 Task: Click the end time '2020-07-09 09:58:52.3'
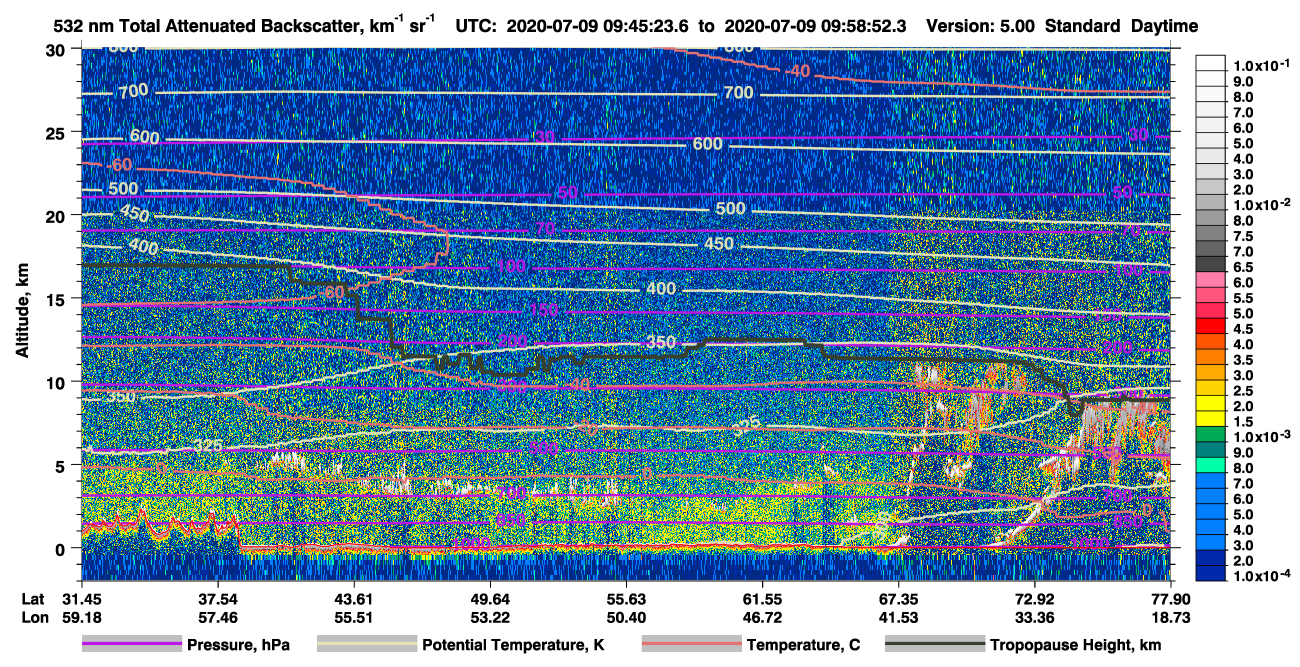[x=816, y=25]
